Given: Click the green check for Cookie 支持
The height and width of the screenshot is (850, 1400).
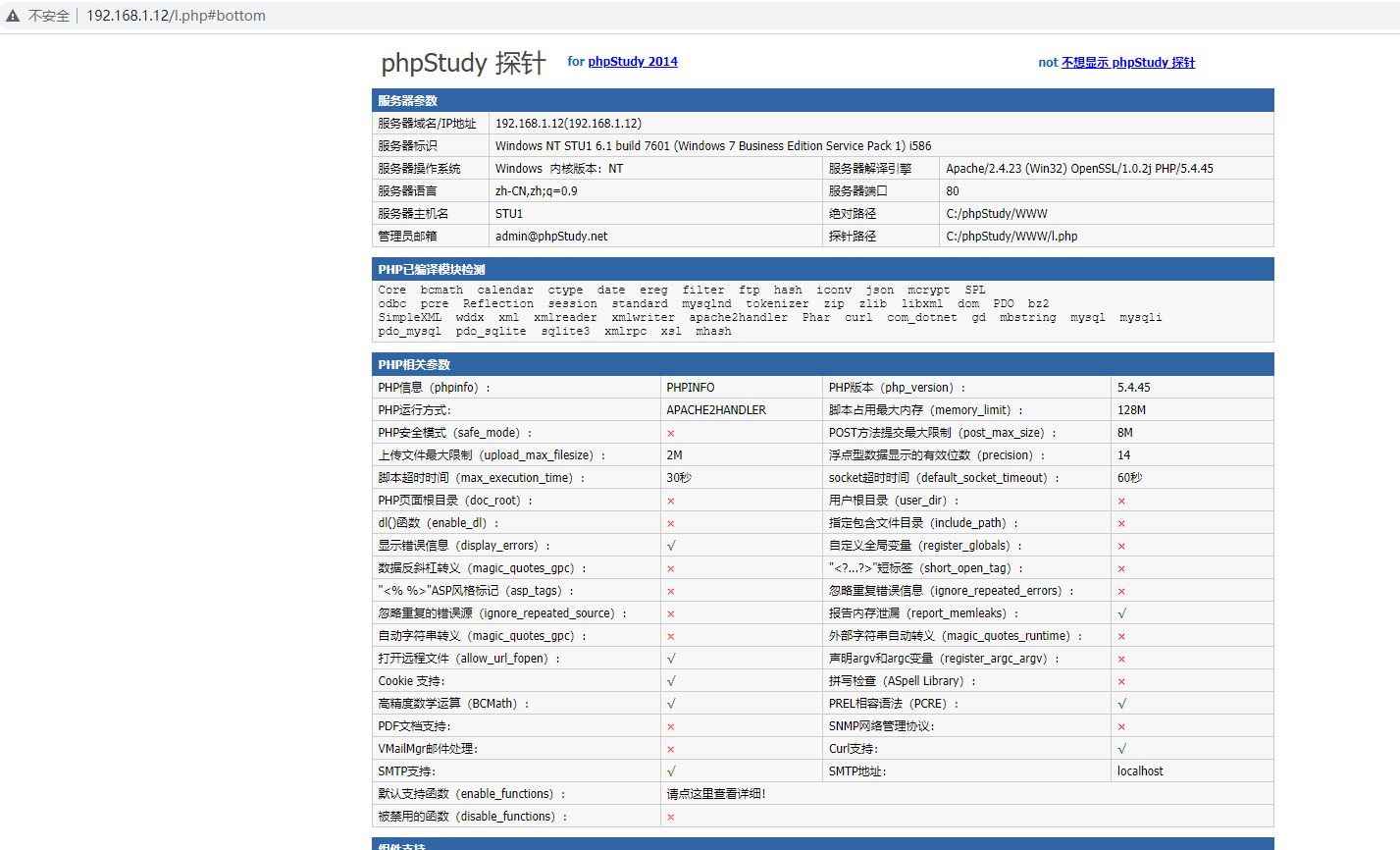Looking at the screenshot, I should (671, 681).
